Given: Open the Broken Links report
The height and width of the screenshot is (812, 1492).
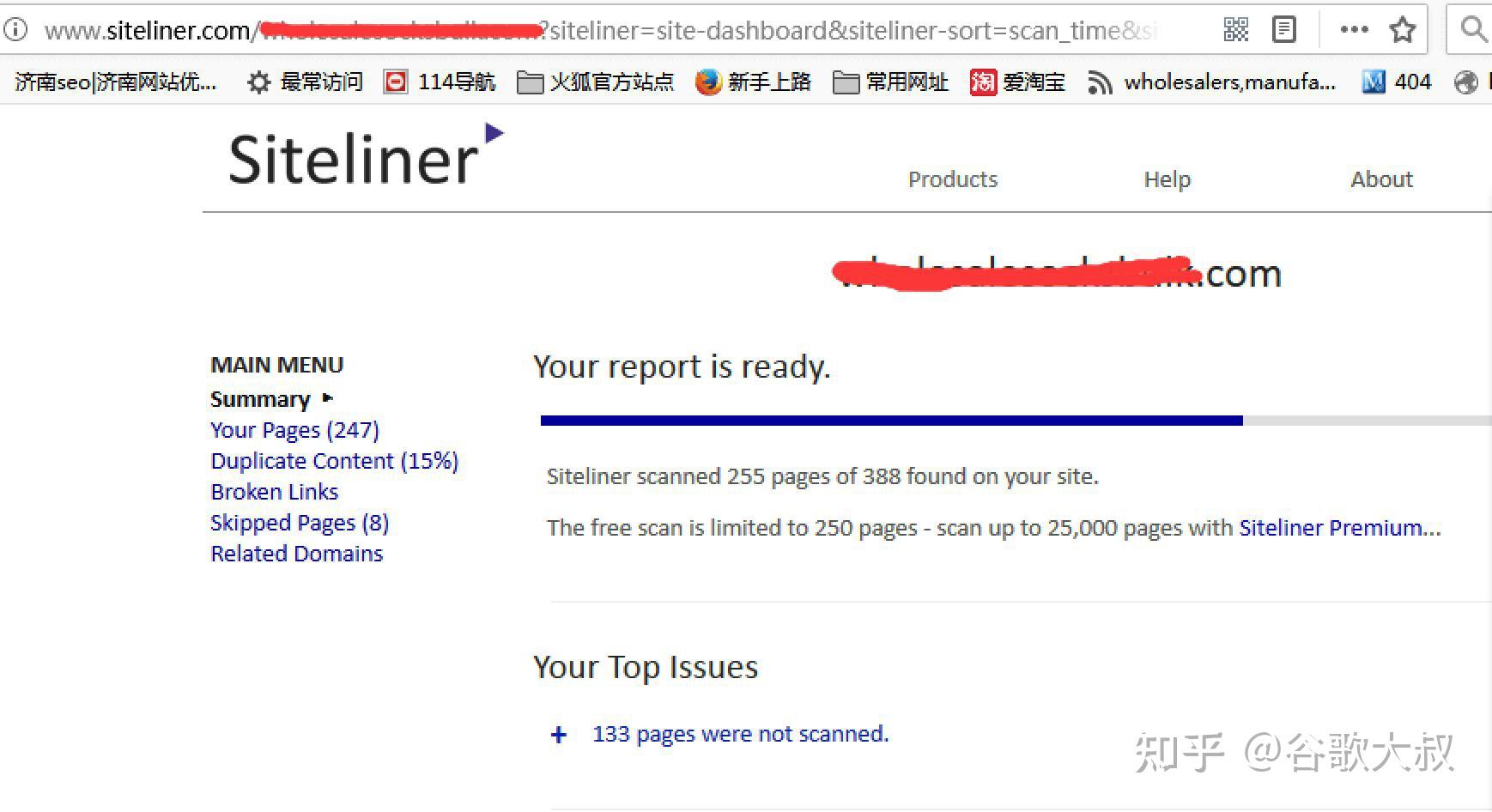Looking at the screenshot, I should (275, 492).
